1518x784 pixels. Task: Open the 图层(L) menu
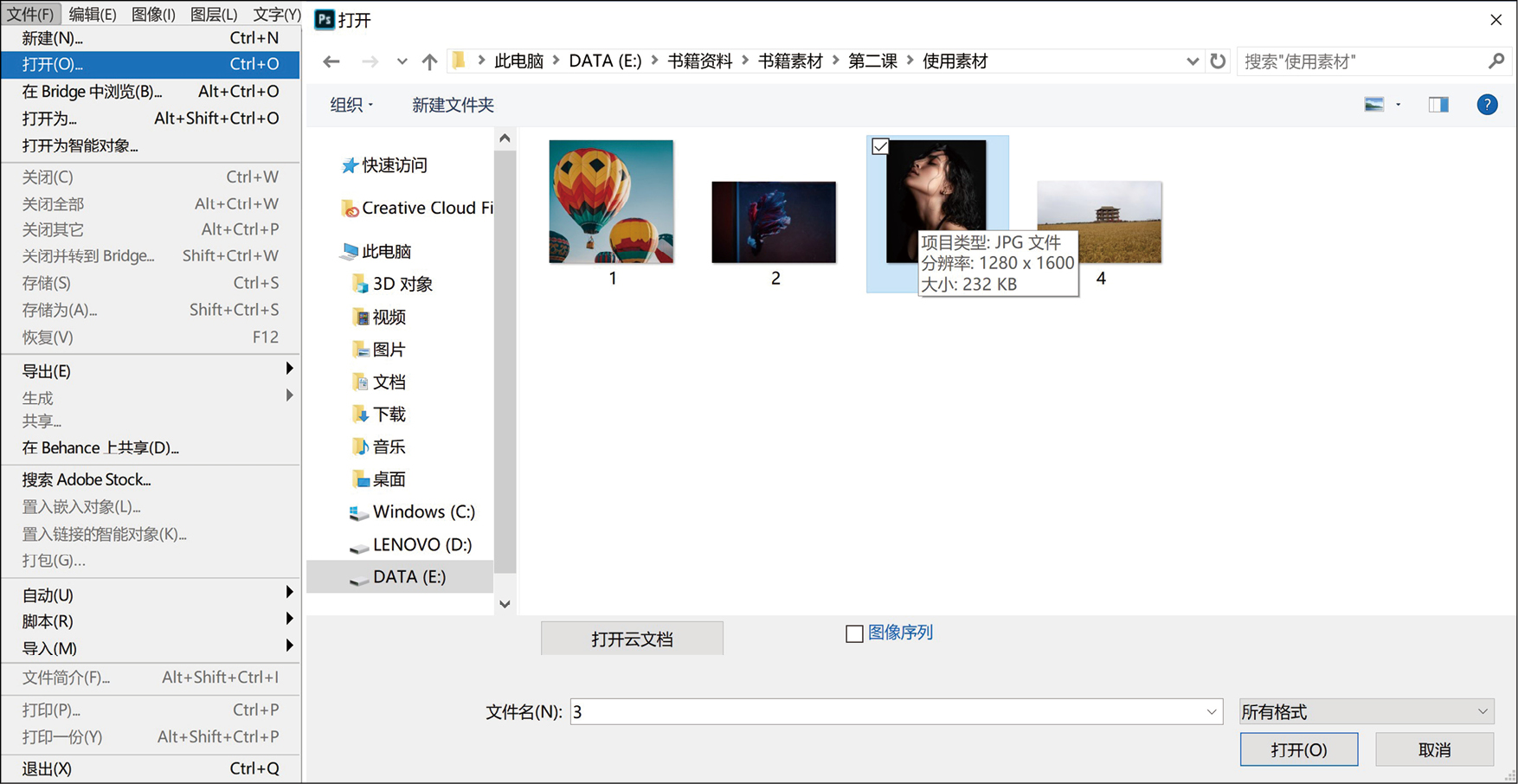coord(214,14)
